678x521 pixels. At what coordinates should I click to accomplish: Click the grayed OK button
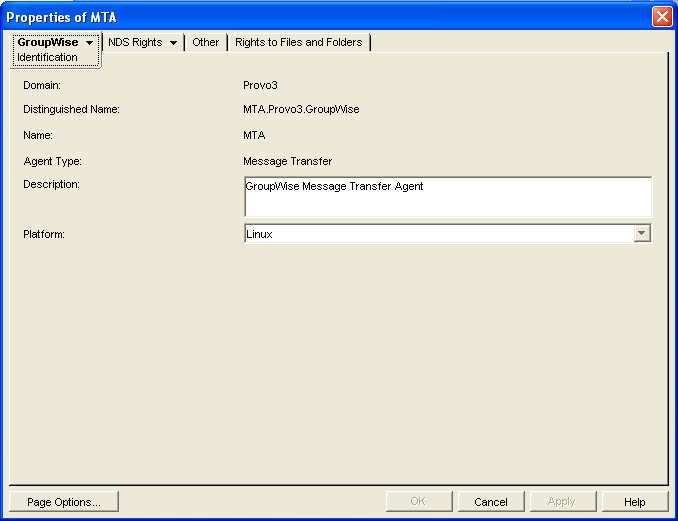(419, 502)
